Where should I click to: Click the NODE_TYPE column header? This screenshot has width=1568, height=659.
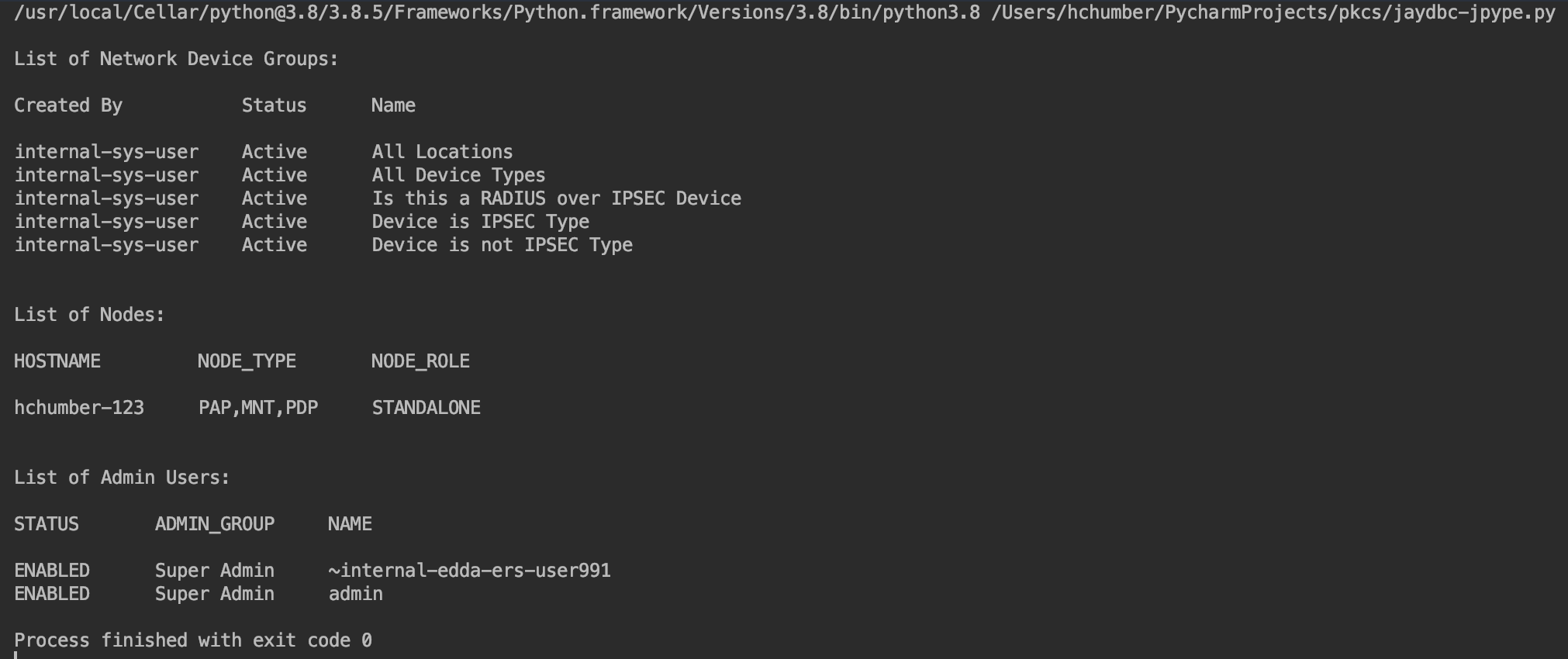[247, 361]
